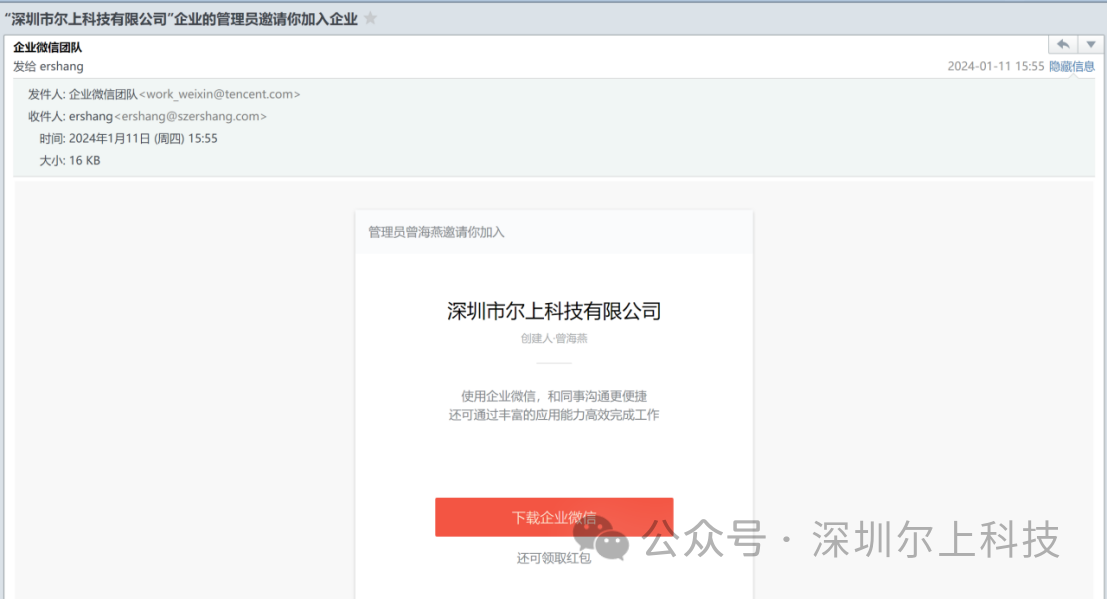Viewport: 1108px width, 599px height.
Task: Click the 创建人·曾海燕 caption
Action: click(x=554, y=338)
